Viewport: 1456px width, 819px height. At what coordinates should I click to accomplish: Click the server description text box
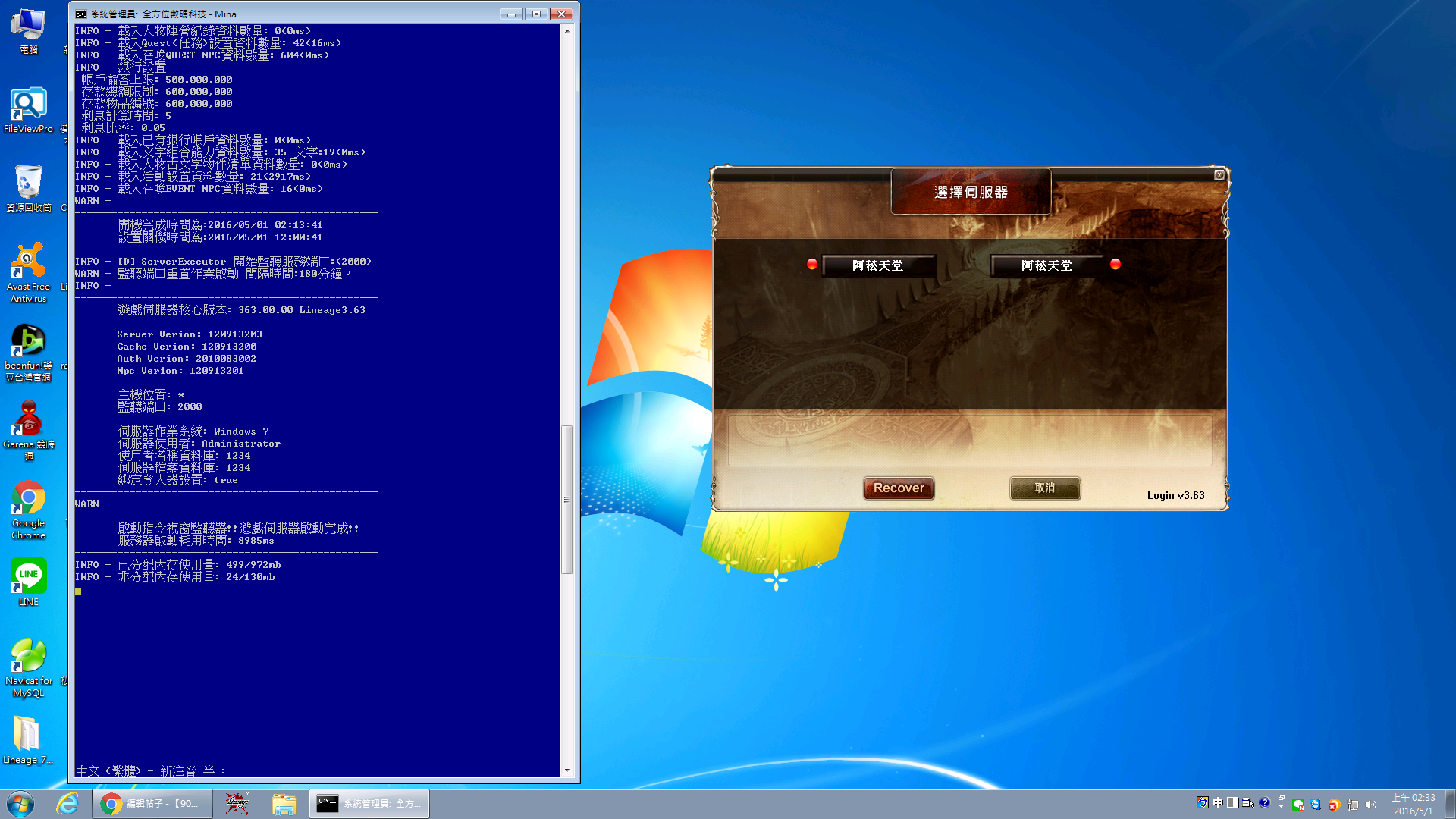tap(970, 440)
